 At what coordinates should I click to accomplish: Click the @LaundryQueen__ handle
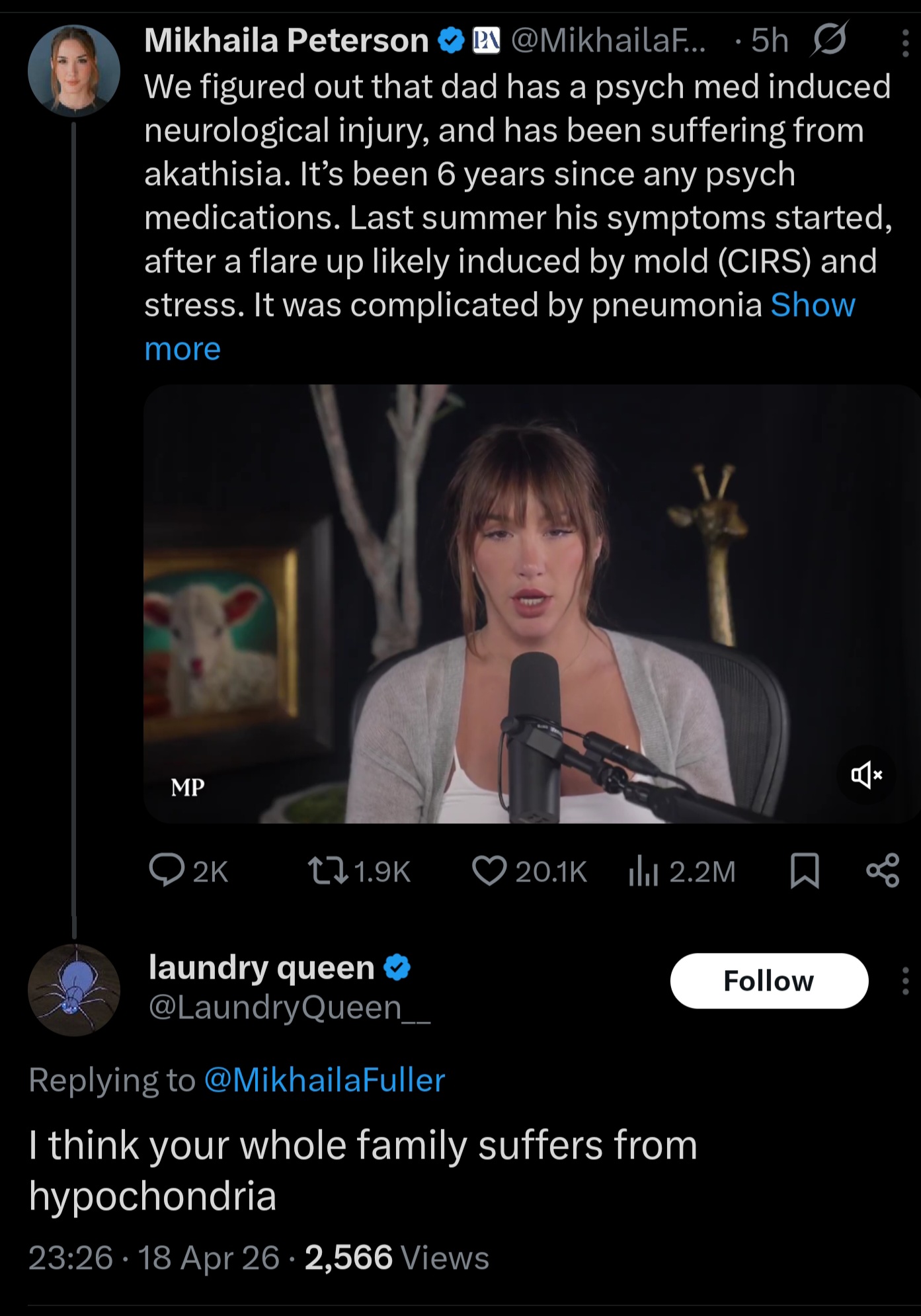[x=290, y=1008]
